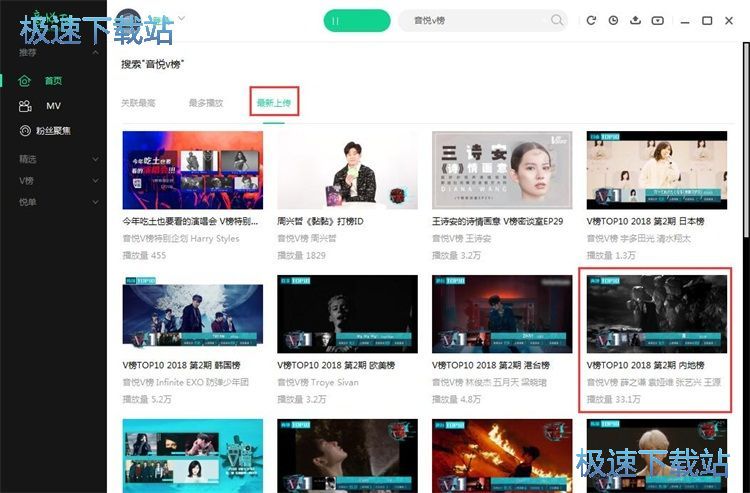
Task: Switch to 关联最高 tab
Action: 138,103
